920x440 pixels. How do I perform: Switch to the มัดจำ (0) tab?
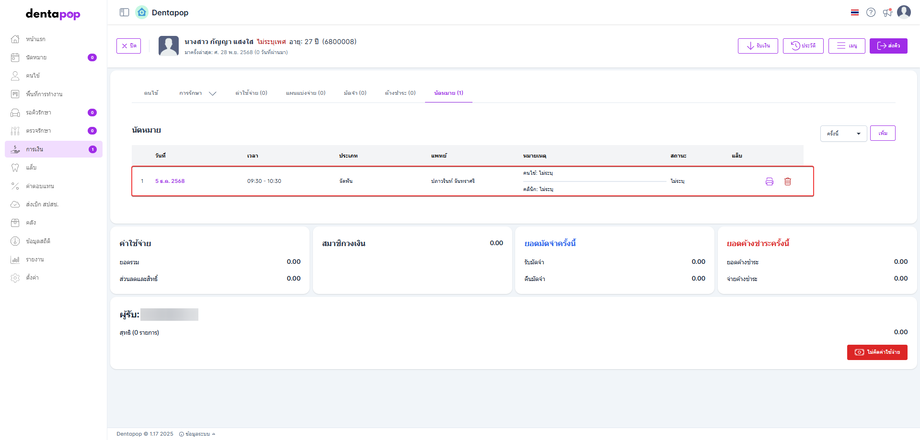(354, 93)
